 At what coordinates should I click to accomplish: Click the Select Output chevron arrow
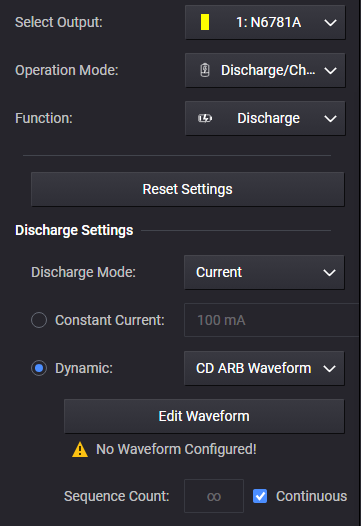[x=330, y=22]
